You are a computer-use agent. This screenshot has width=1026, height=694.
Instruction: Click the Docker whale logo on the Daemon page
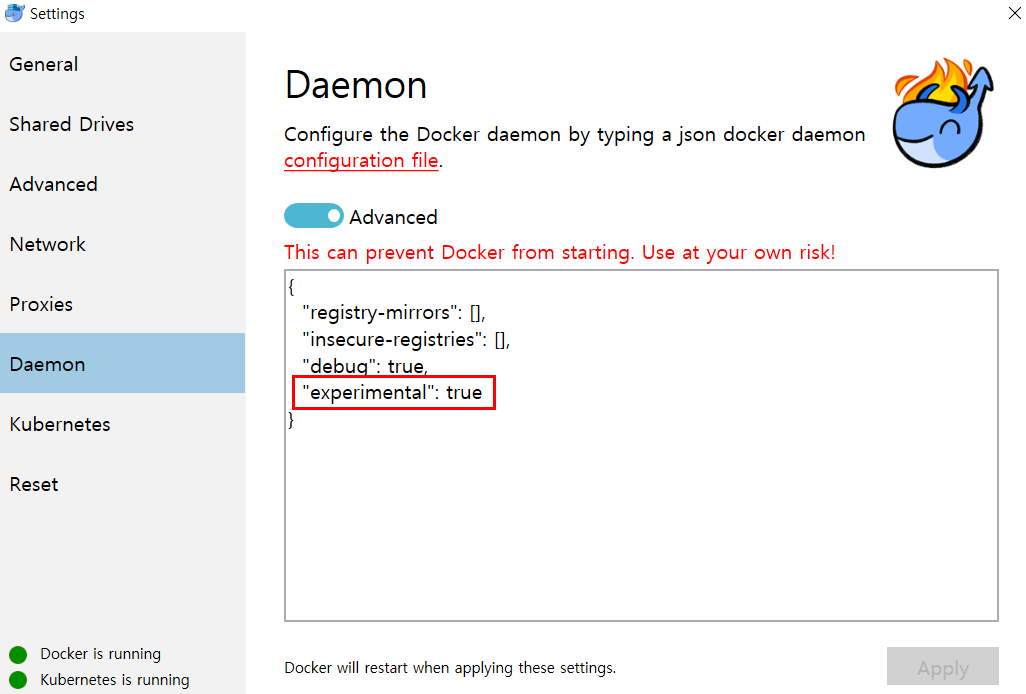(938, 110)
